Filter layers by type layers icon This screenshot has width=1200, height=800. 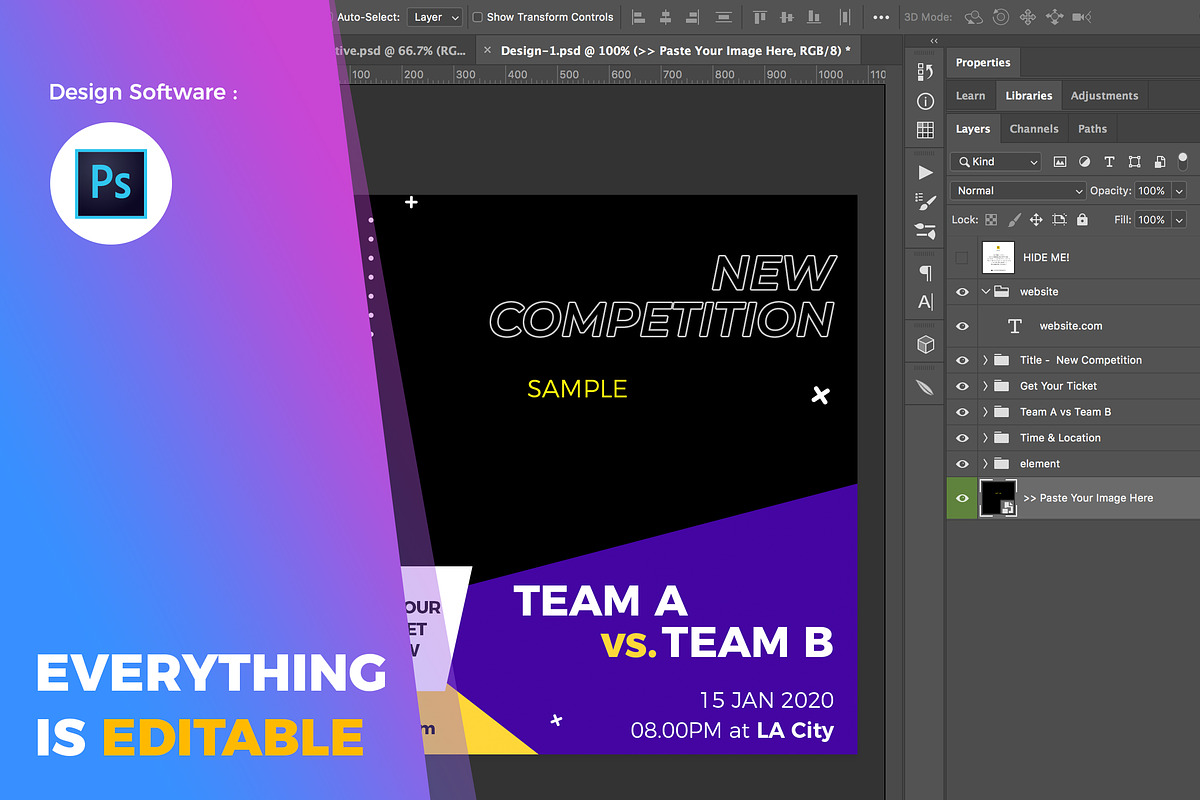pos(1109,161)
